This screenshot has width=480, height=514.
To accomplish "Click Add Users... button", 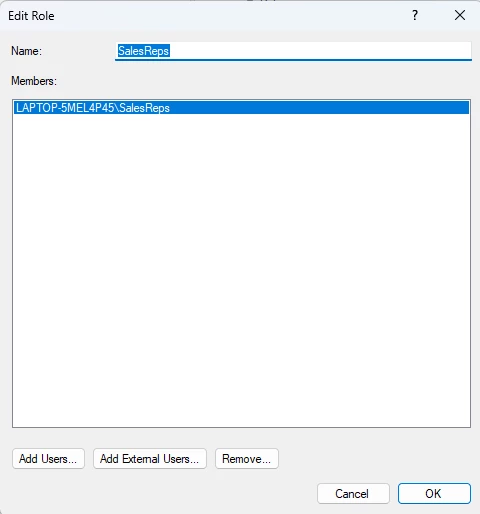I will coord(48,459).
